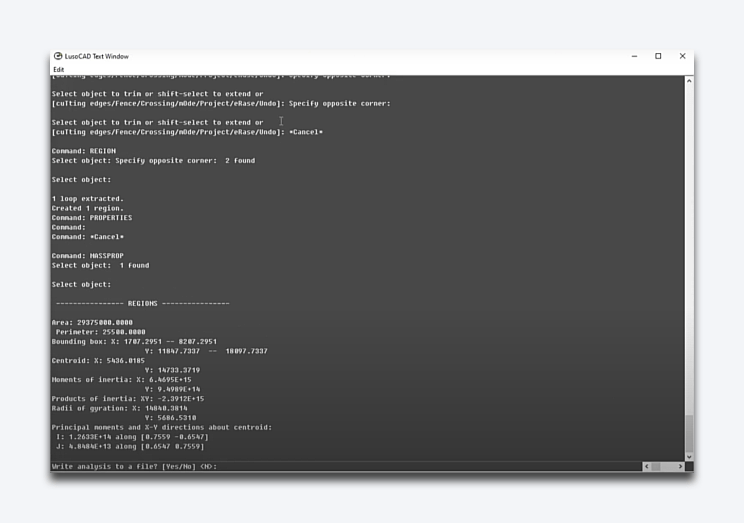
Task: Click the 'Command: PROPERTIES' history line
Action: coord(92,217)
